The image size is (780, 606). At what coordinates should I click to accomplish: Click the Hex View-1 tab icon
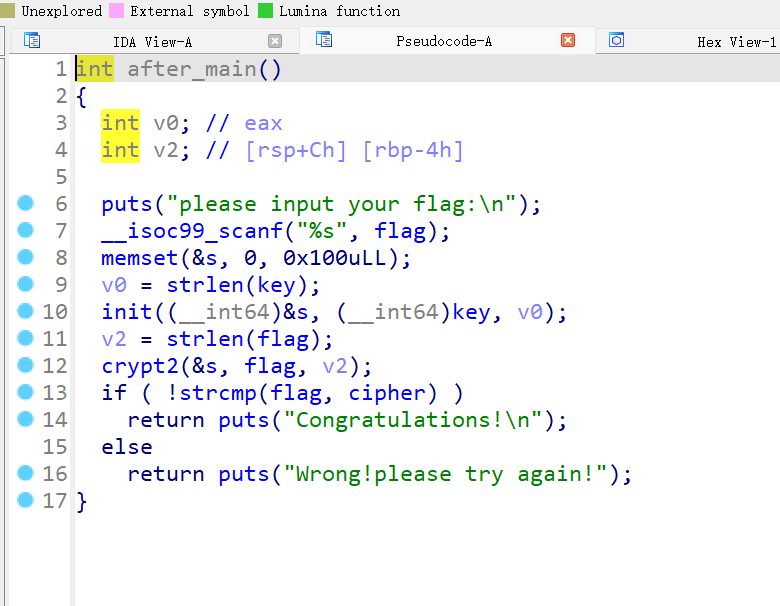coord(616,39)
